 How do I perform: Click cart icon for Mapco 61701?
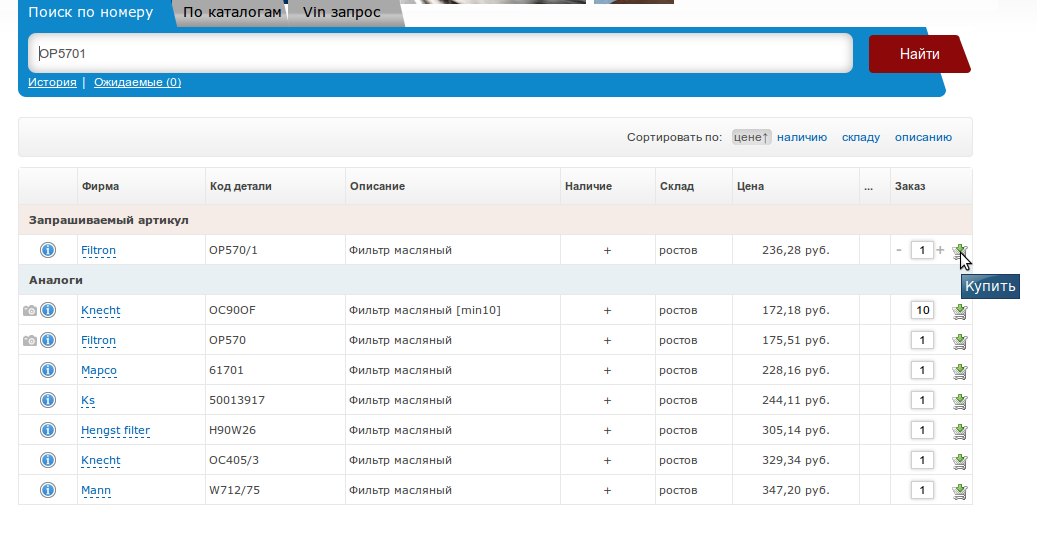click(960, 371)
